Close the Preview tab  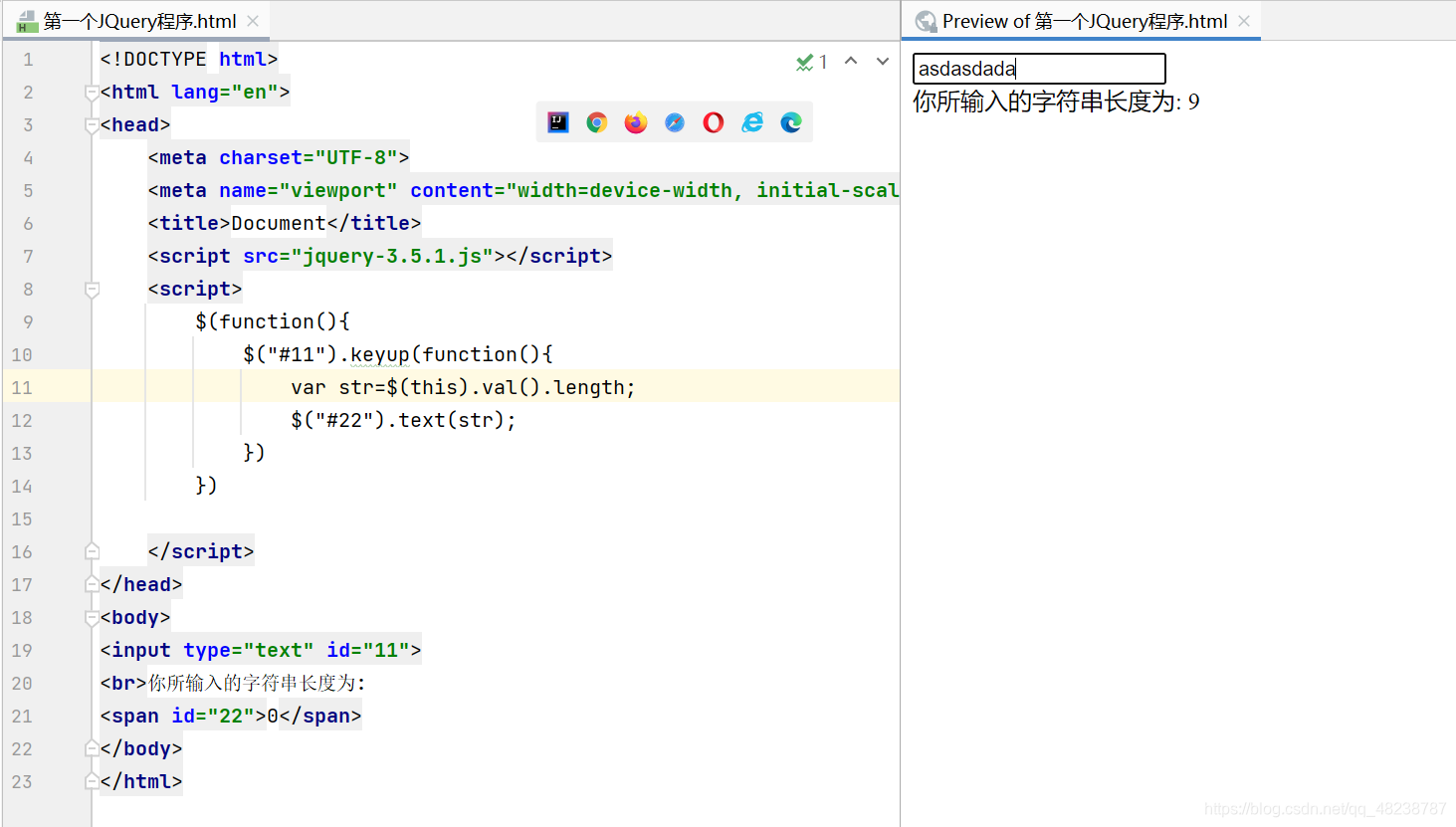[1244, 21]
